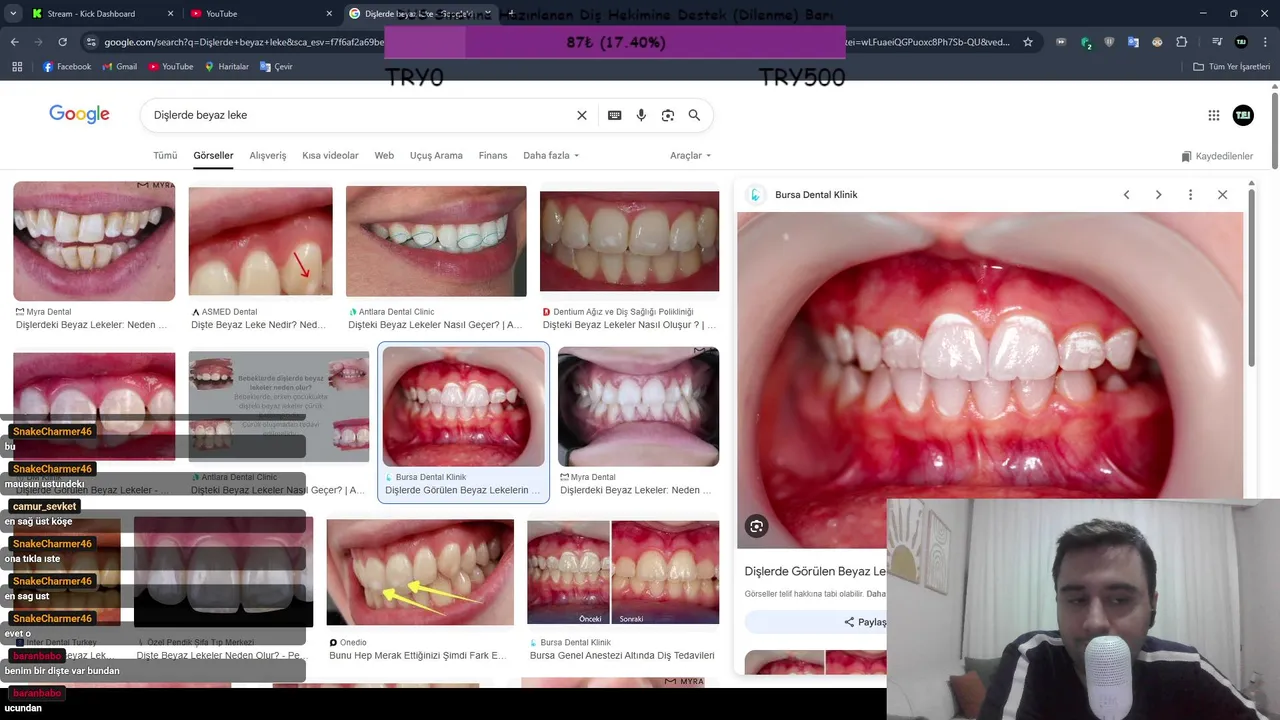Screen dimensions: 1280x720
Task: Open the Önceki Sonraki Bursa Dental thumbnail
Action: (623, 572)
